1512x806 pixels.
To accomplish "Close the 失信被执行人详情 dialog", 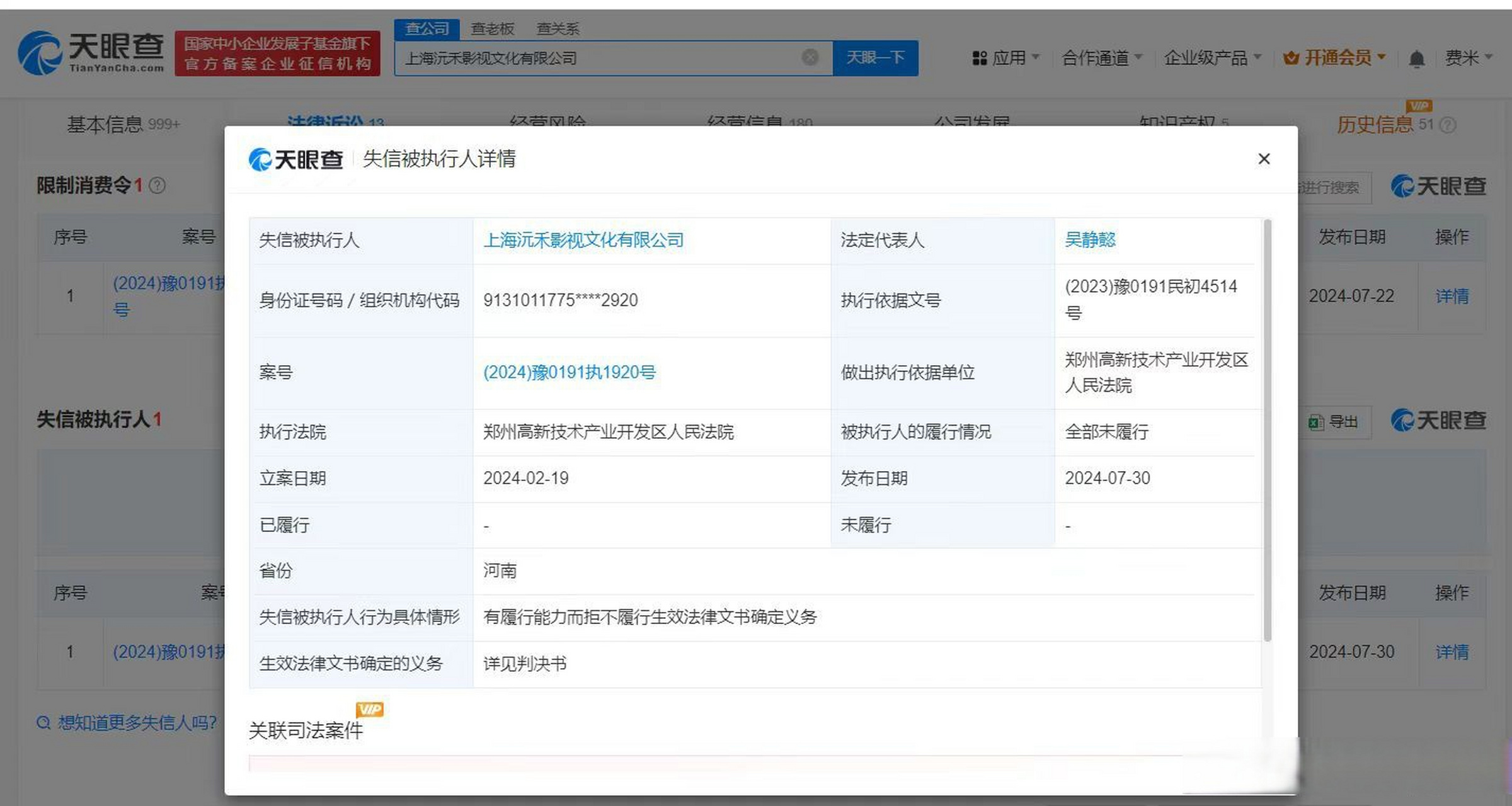I will point(1264,159).
